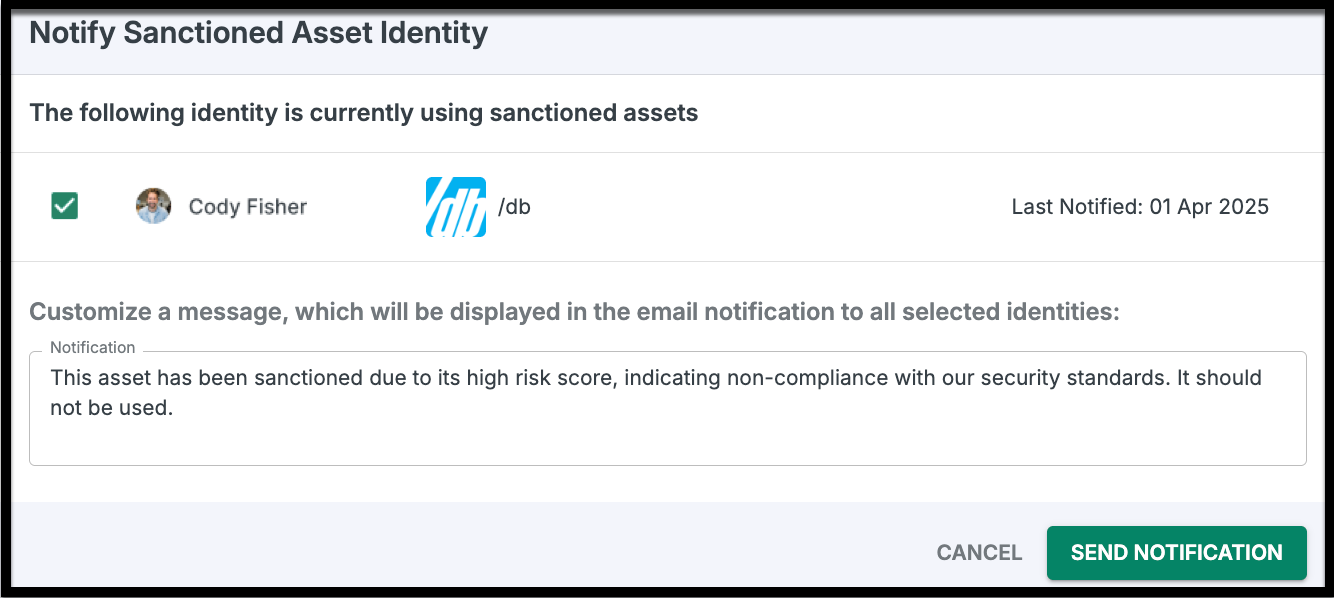Image resolution: width=1334 pixels, height=598 pixels.
Task: Place cursor after 'not be used.' text
Action: click(175, 408)
